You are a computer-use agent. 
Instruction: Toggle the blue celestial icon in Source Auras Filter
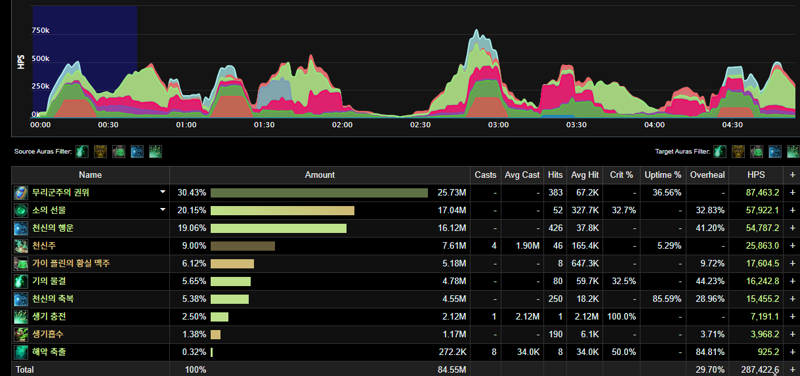137,152
